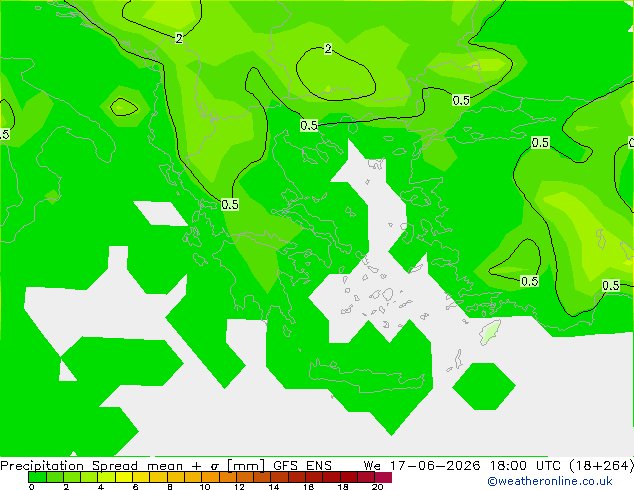634x490 pixels.
Task: Click the 'GFS ENS' model label
Action: point(302,465)
